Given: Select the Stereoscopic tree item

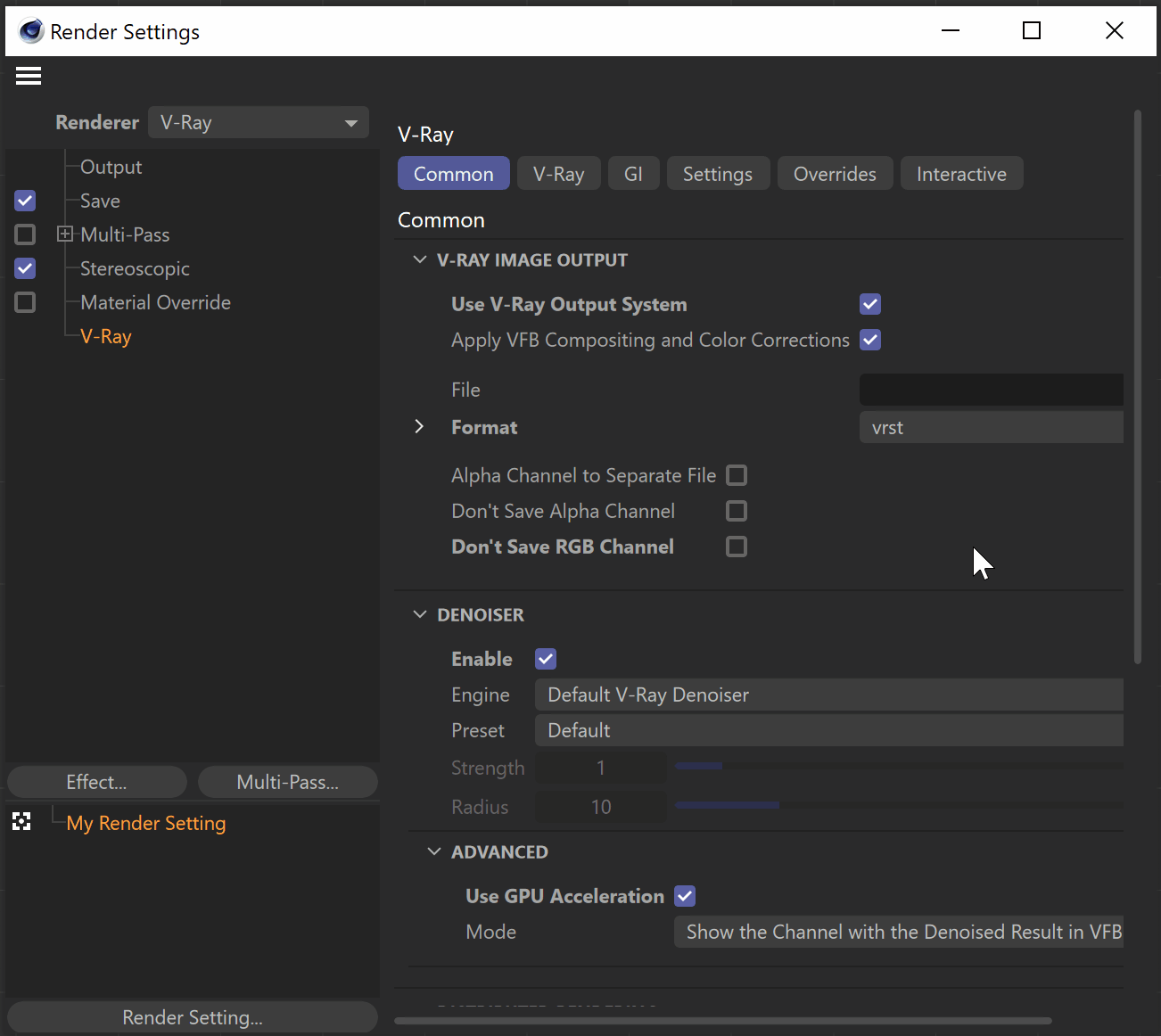Looking at the screenshot, I should pyautogui.click(x=135, y=268).
